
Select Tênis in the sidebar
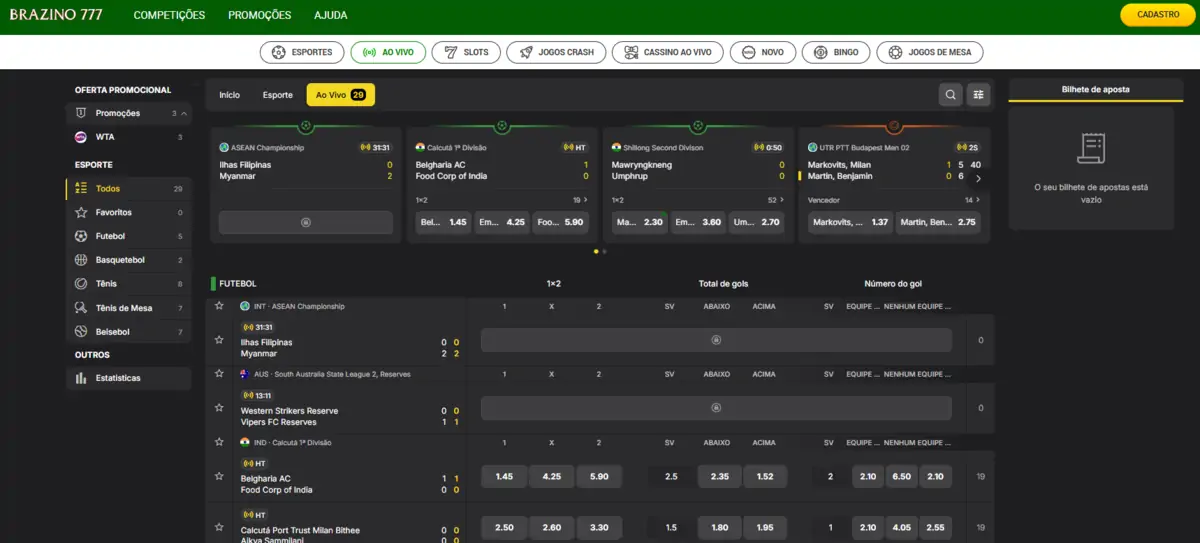coord(128,283)
